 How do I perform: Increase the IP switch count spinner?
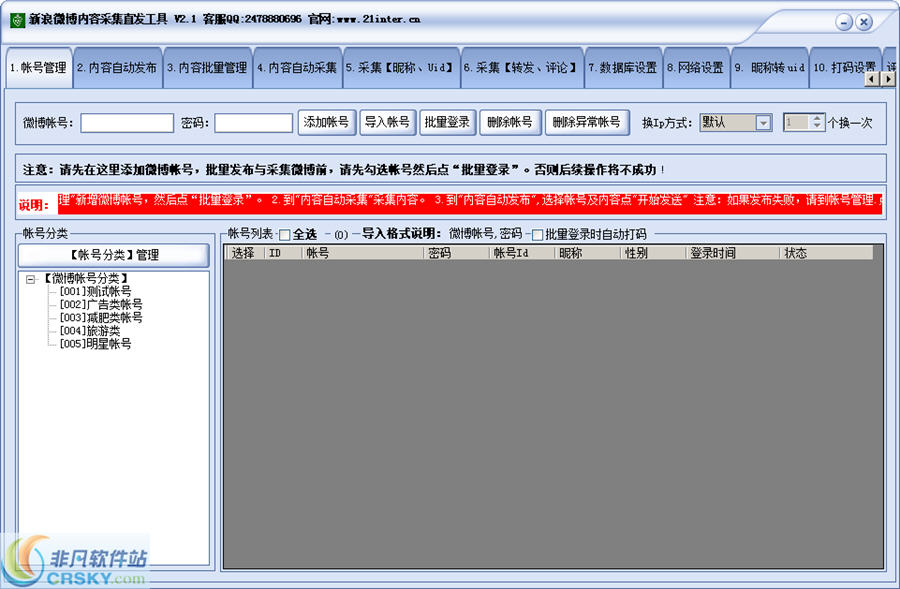(x=817, y=118)
